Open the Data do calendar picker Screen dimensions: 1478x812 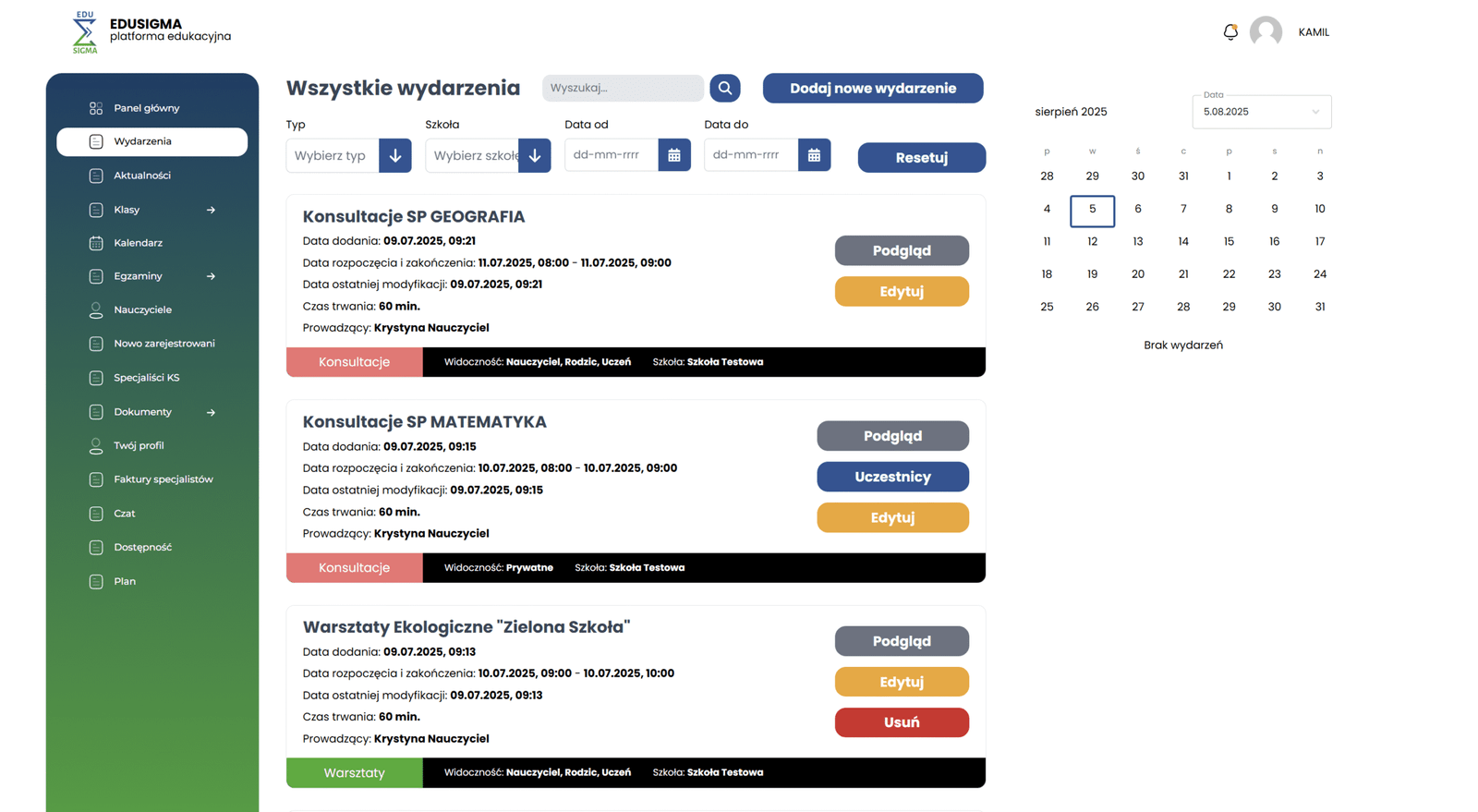tap(814, 155)
